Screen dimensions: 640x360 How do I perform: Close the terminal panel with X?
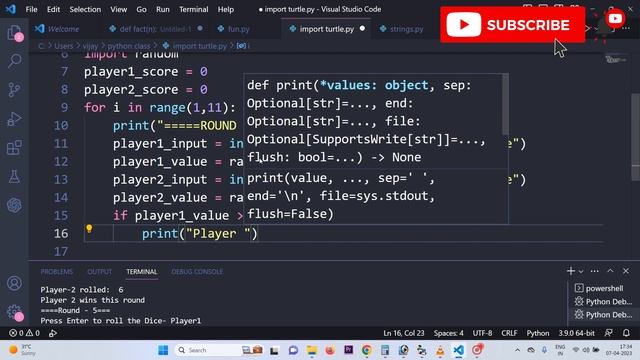point(626,271)
